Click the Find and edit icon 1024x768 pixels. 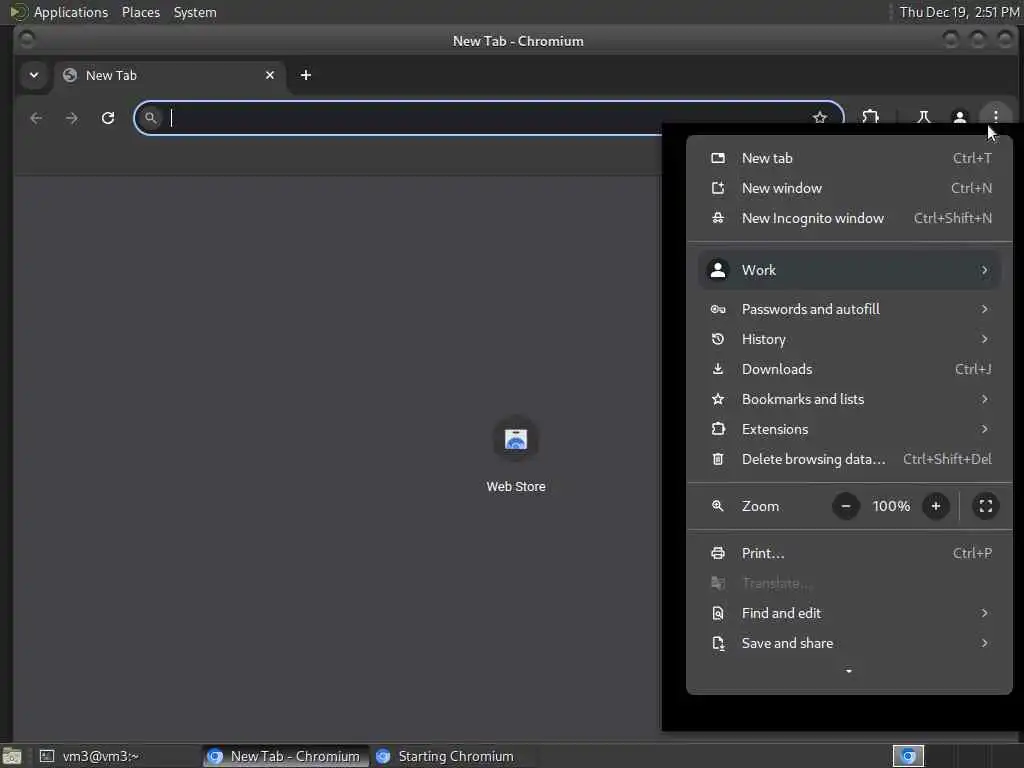[x=718, y=613]
